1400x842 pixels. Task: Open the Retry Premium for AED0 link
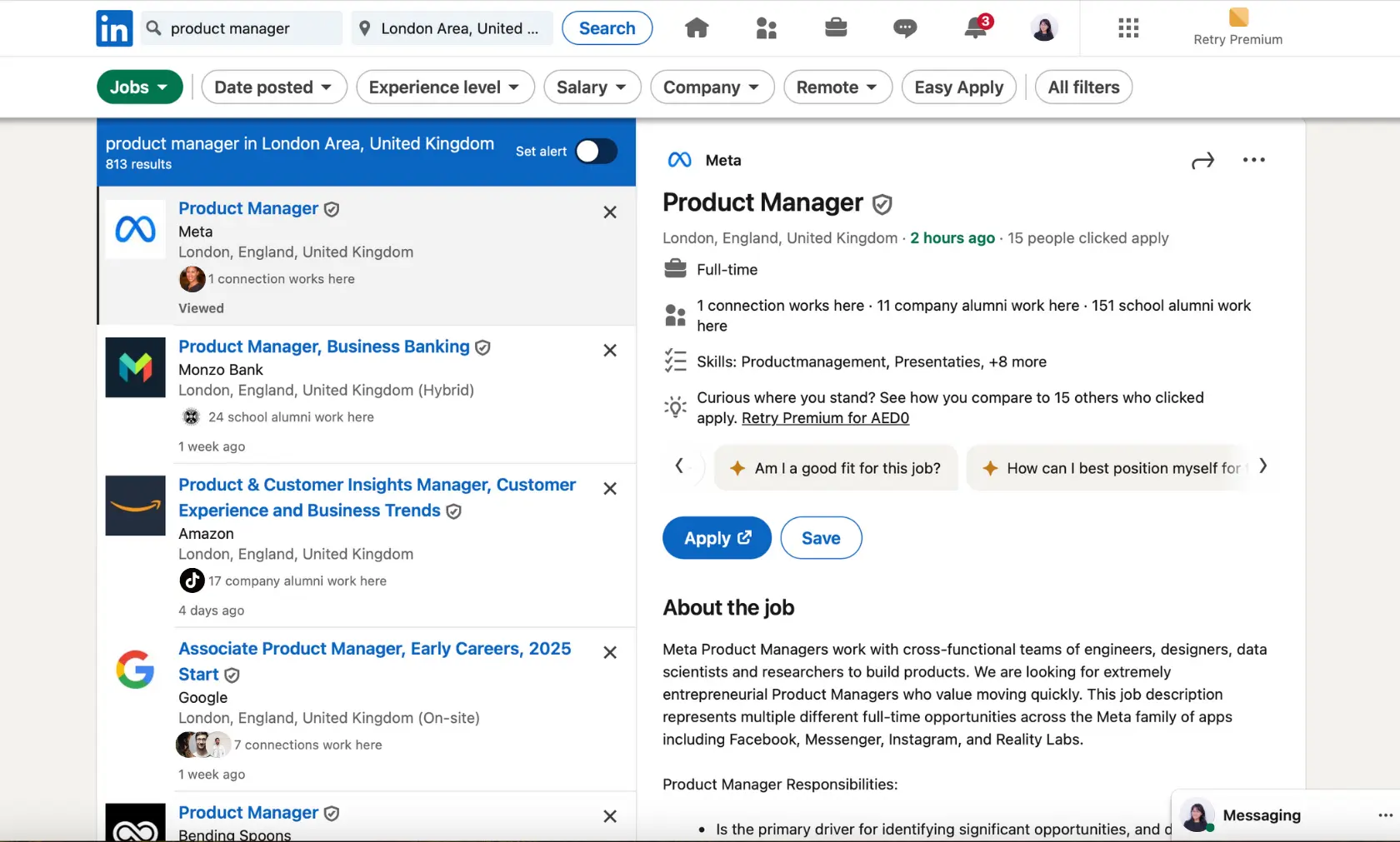[825, 418]
